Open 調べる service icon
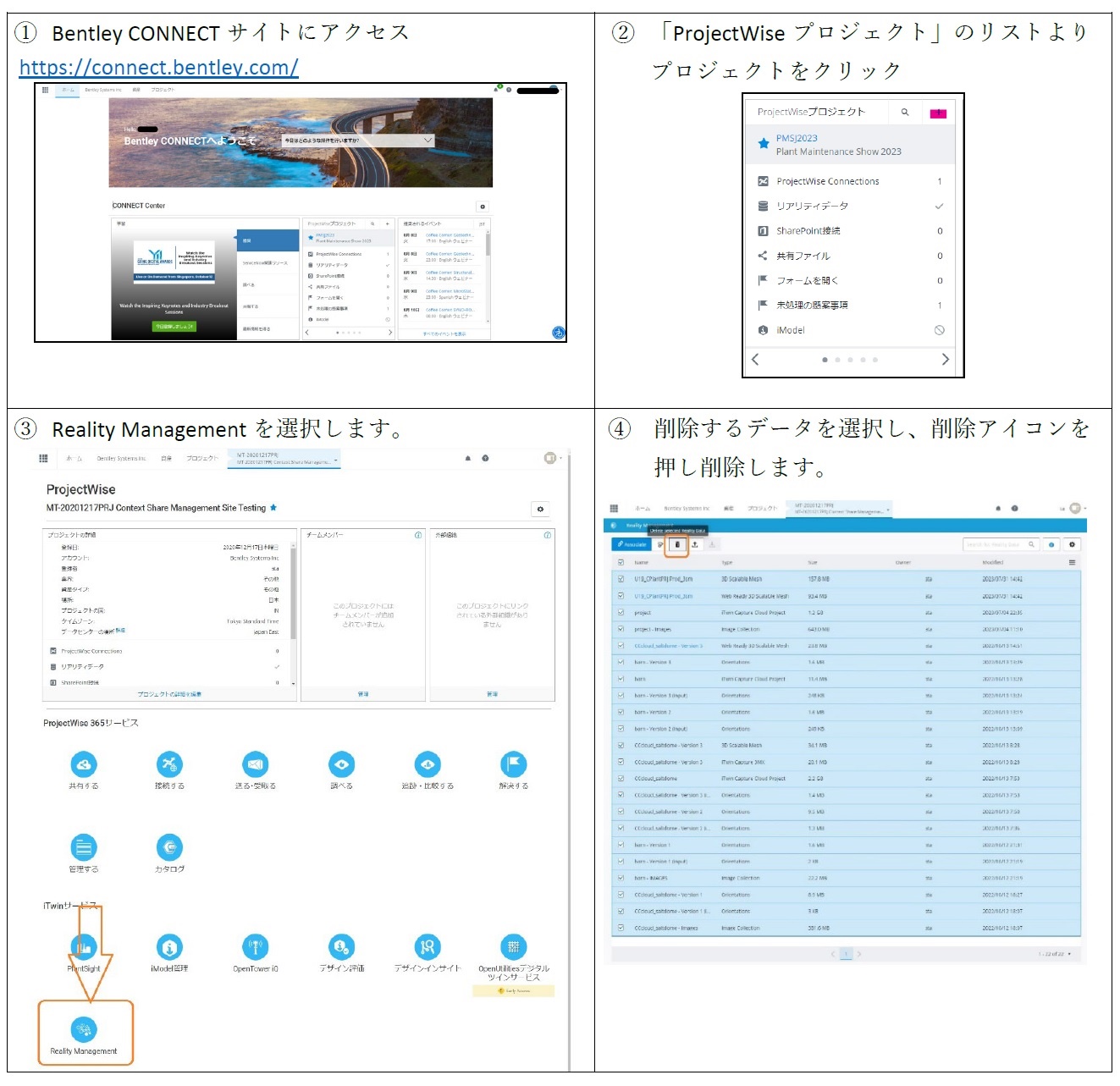Image resolution: width=1120 pixels, height=1086 pixels. (x=341, y=764)
